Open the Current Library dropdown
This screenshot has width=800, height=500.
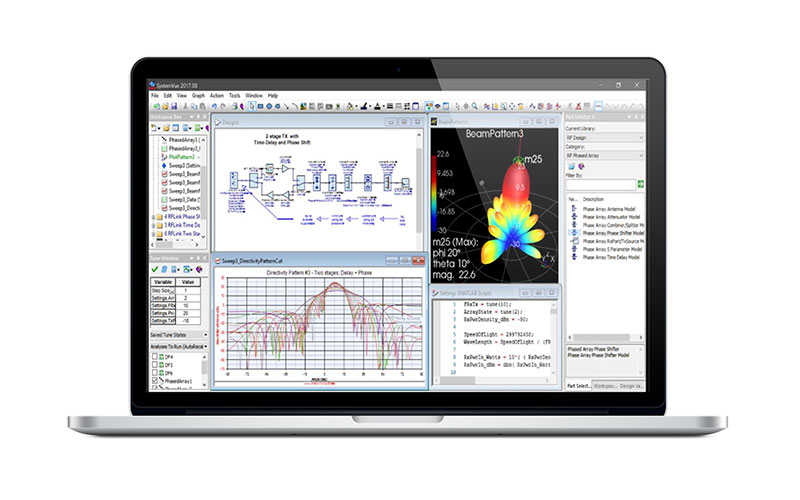(x=607, y=138)
